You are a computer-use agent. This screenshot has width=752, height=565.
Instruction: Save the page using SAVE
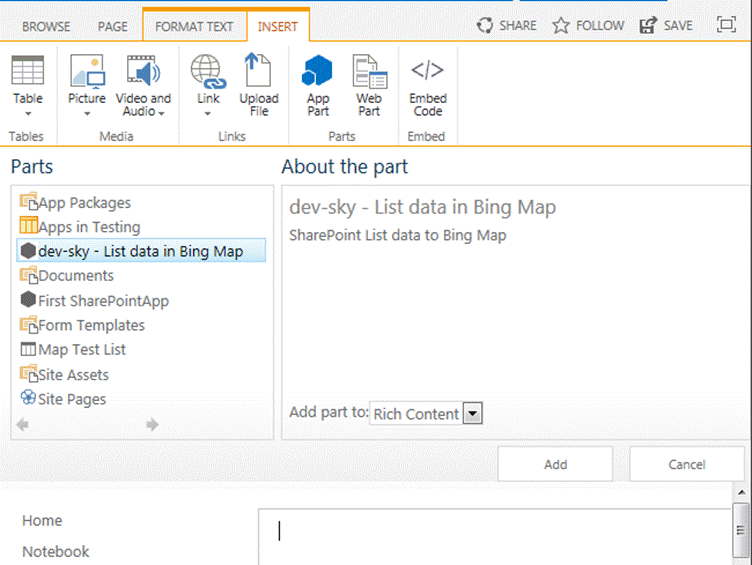tap(666, 25)
